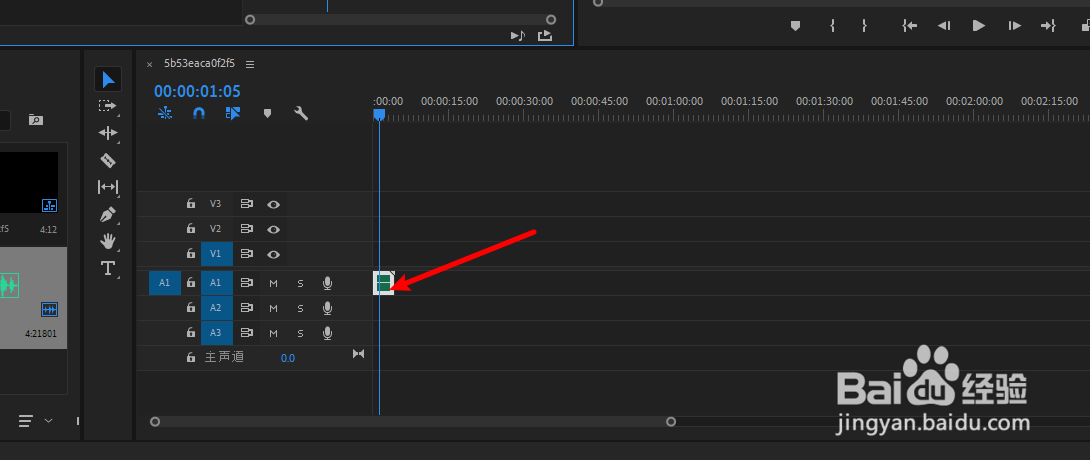The width and height of the screenshot is (1090, 460).
Task: Select the Slip tool
Action: [108, 187]
